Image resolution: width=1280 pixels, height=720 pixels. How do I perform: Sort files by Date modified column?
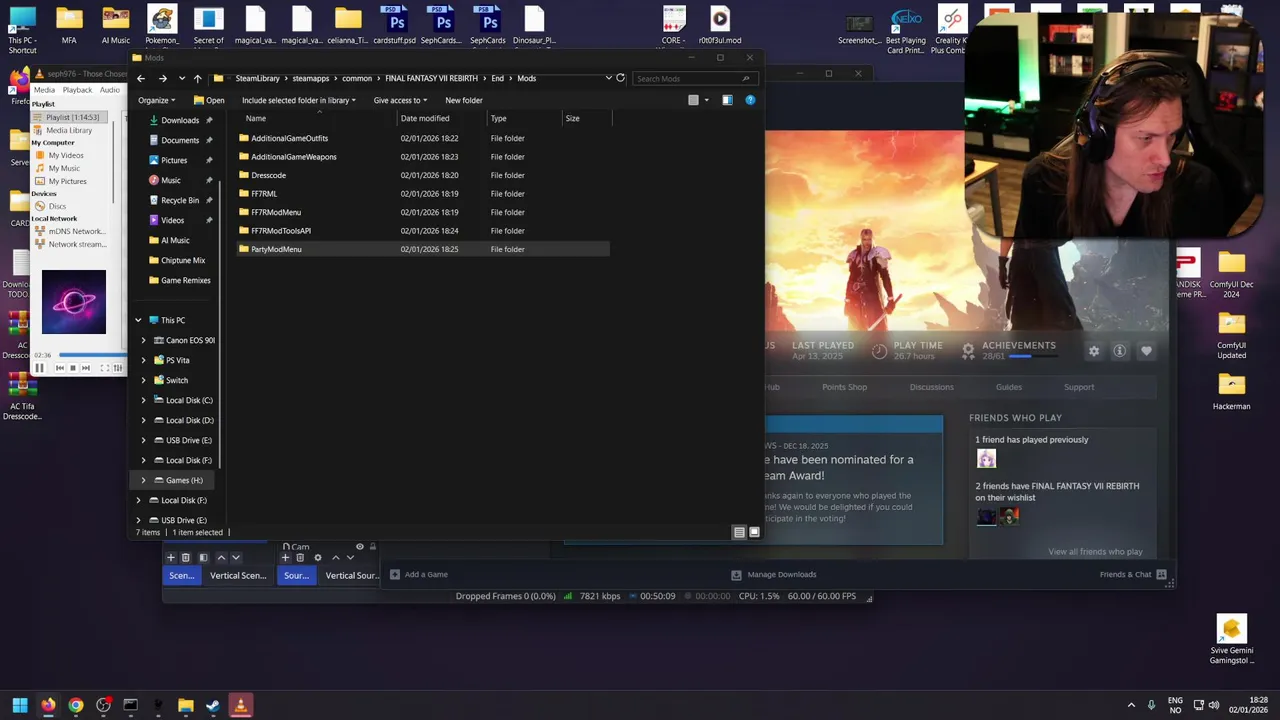425,118
